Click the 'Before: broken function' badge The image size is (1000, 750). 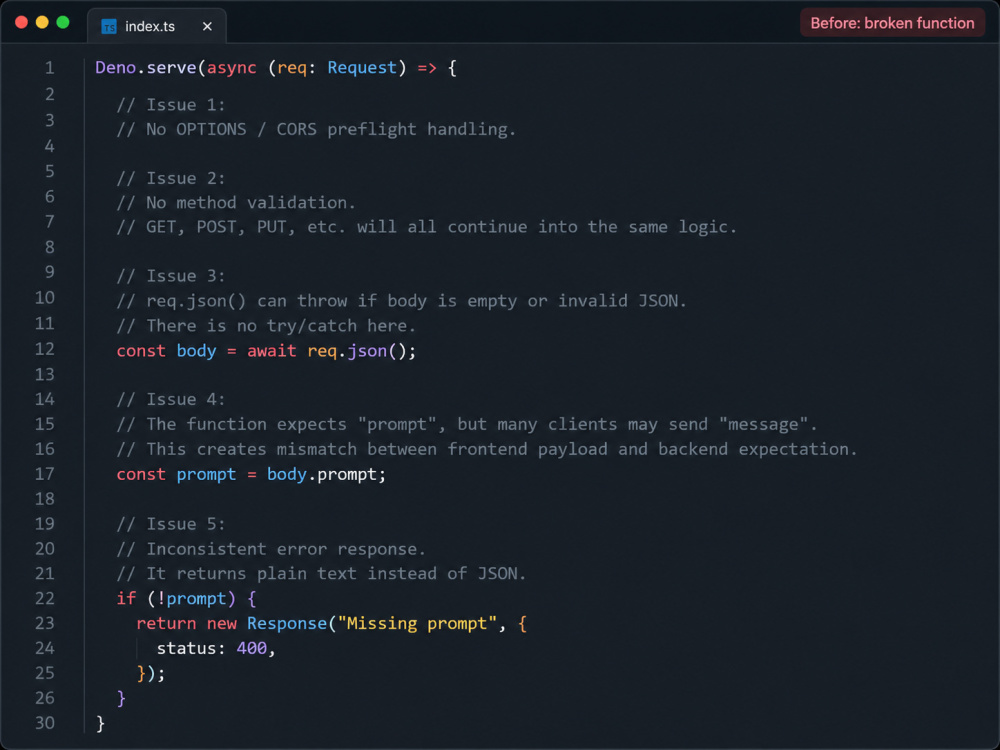[x=892, y=23]
